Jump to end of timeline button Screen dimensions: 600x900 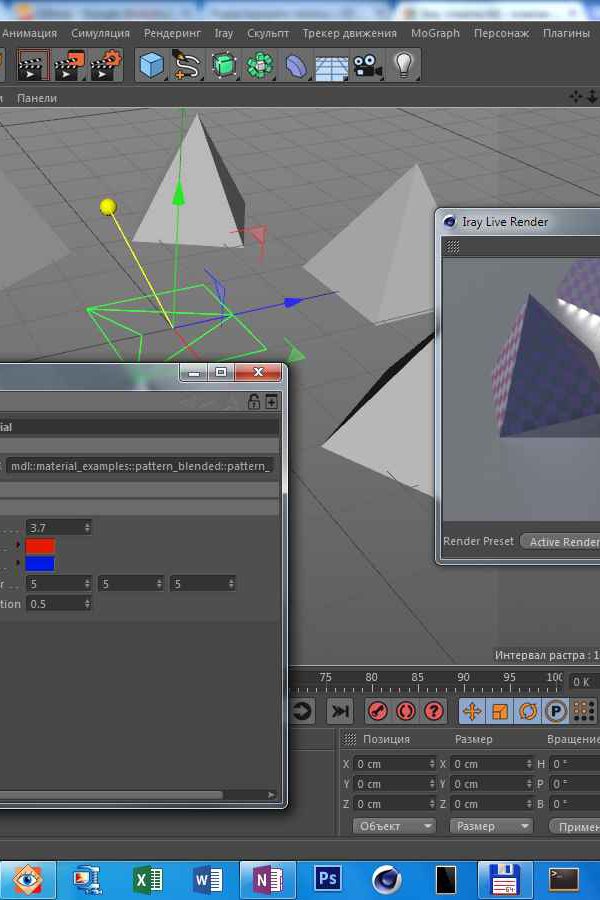(x=340, y=711)
